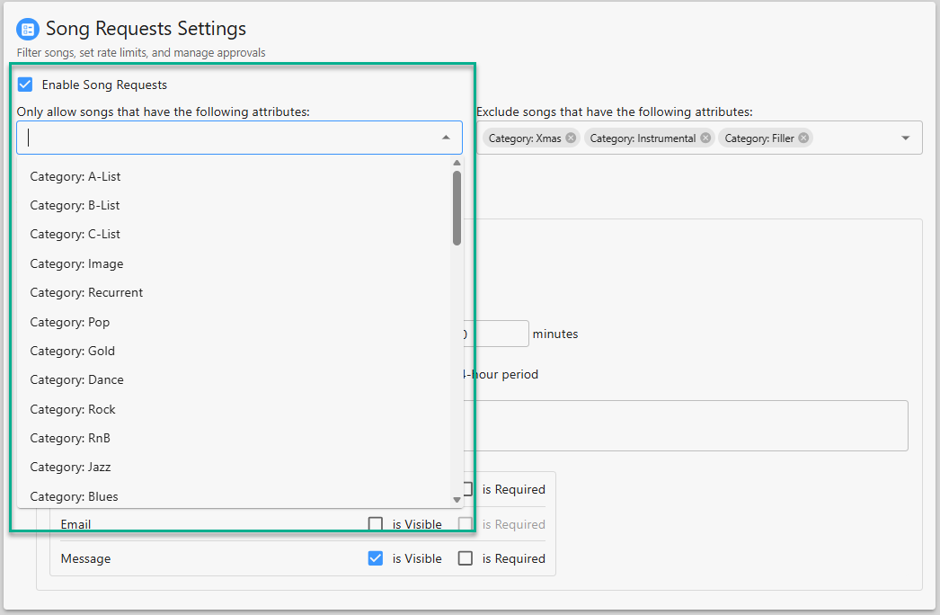Click the minutes number input field
Image resolution: width=940 pixels, height=615 pixels.
click(x=496, y=334)
